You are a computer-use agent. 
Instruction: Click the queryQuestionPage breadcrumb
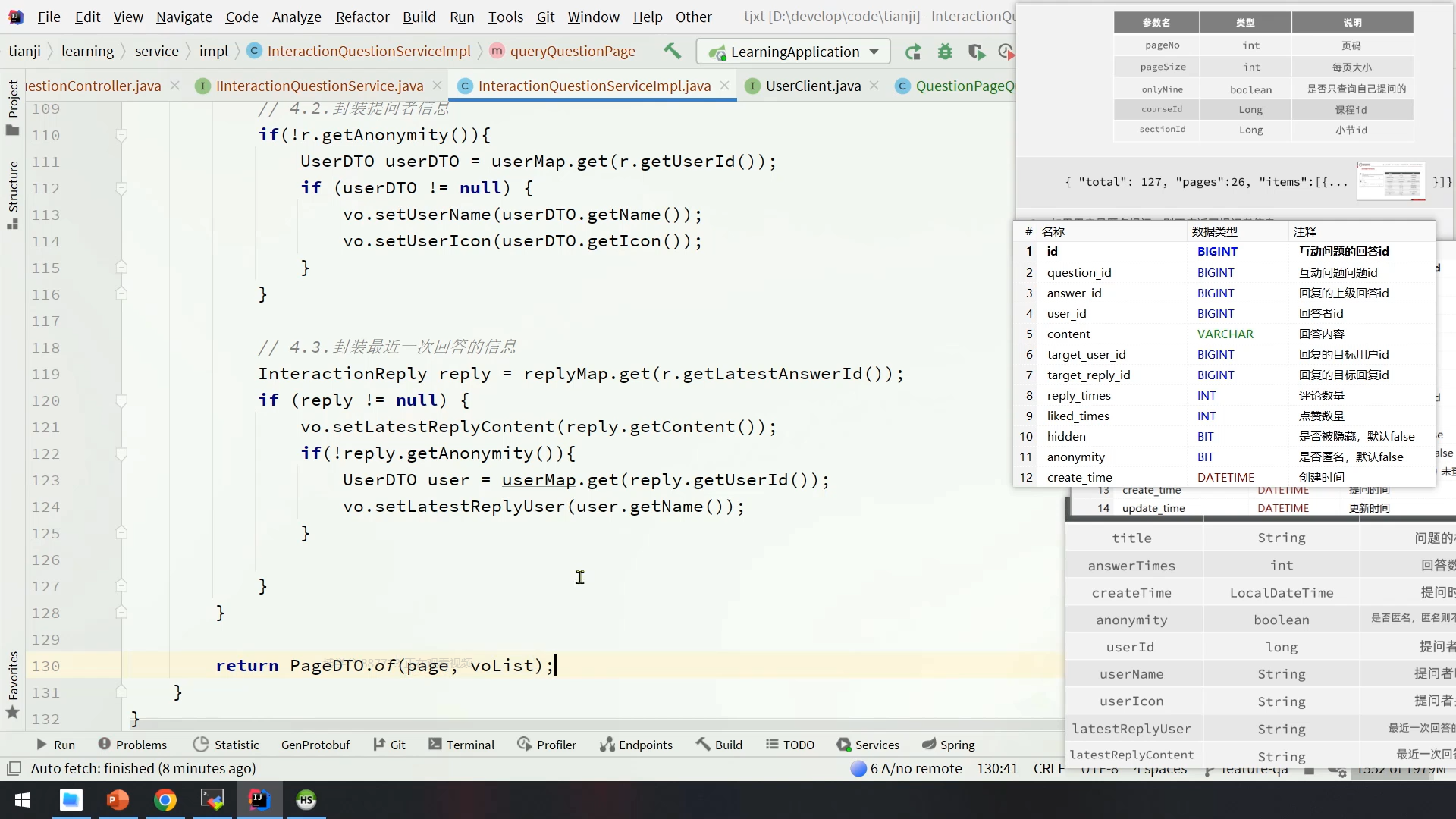pyautogui.click(x=572, y=51)
